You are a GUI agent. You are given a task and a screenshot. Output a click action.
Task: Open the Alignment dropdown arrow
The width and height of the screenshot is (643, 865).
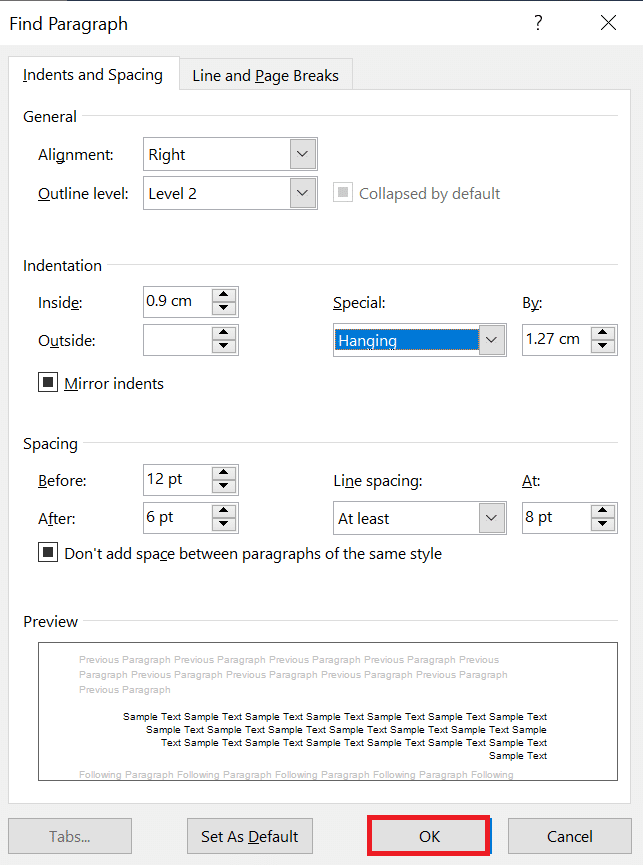[x=303, y=154]
